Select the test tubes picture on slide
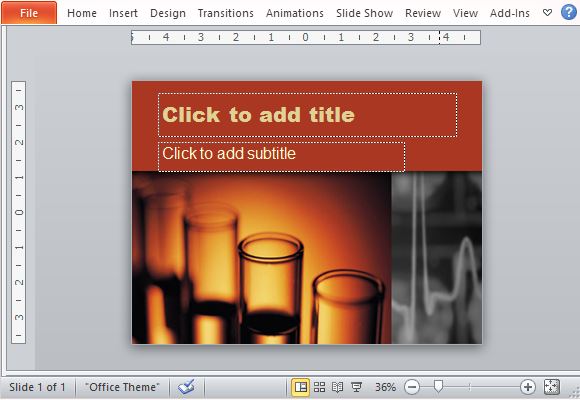 point(262,258)
